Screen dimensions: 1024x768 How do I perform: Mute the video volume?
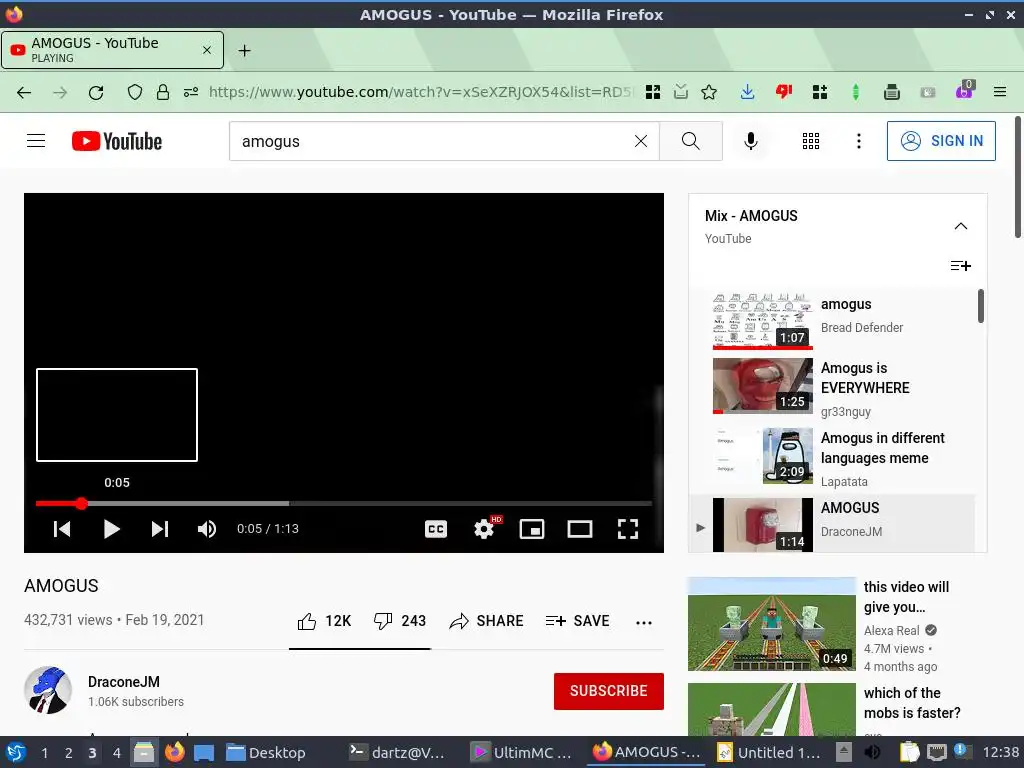[x=206, y=529]
